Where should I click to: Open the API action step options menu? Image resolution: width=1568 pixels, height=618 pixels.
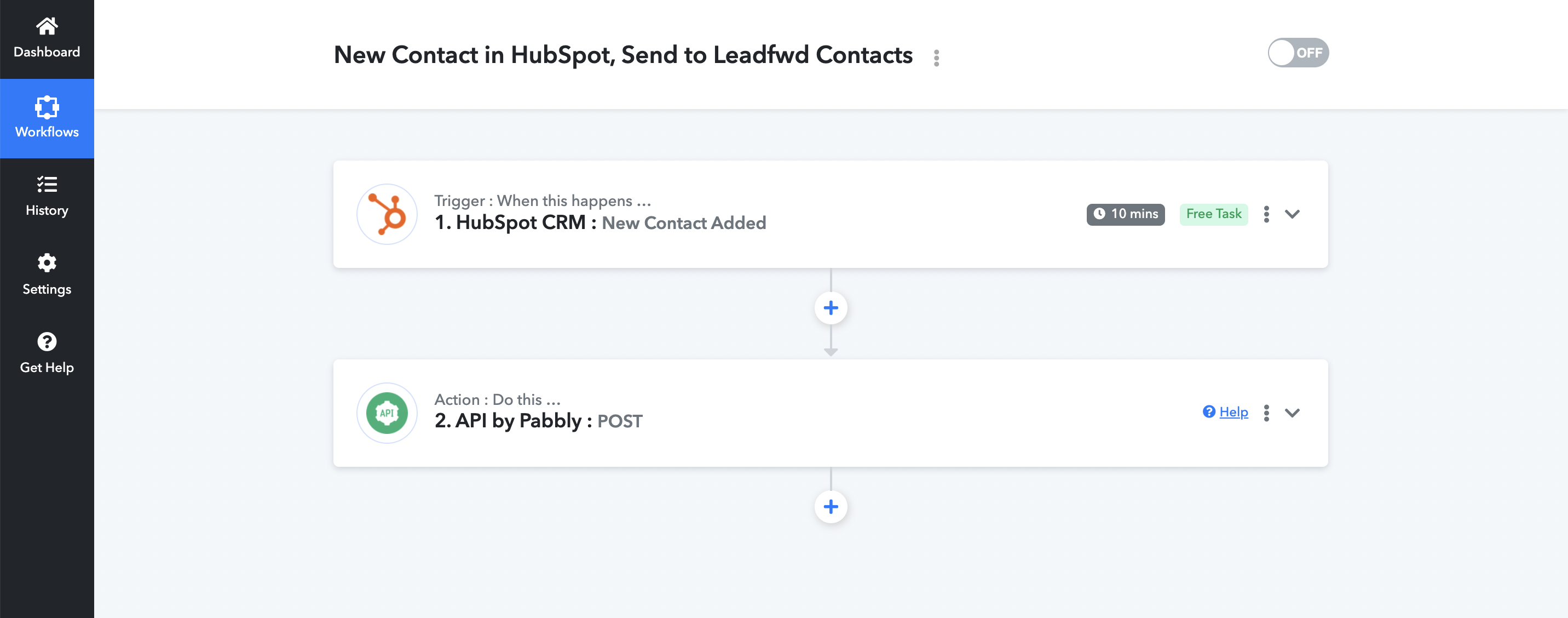[1266, 413]
